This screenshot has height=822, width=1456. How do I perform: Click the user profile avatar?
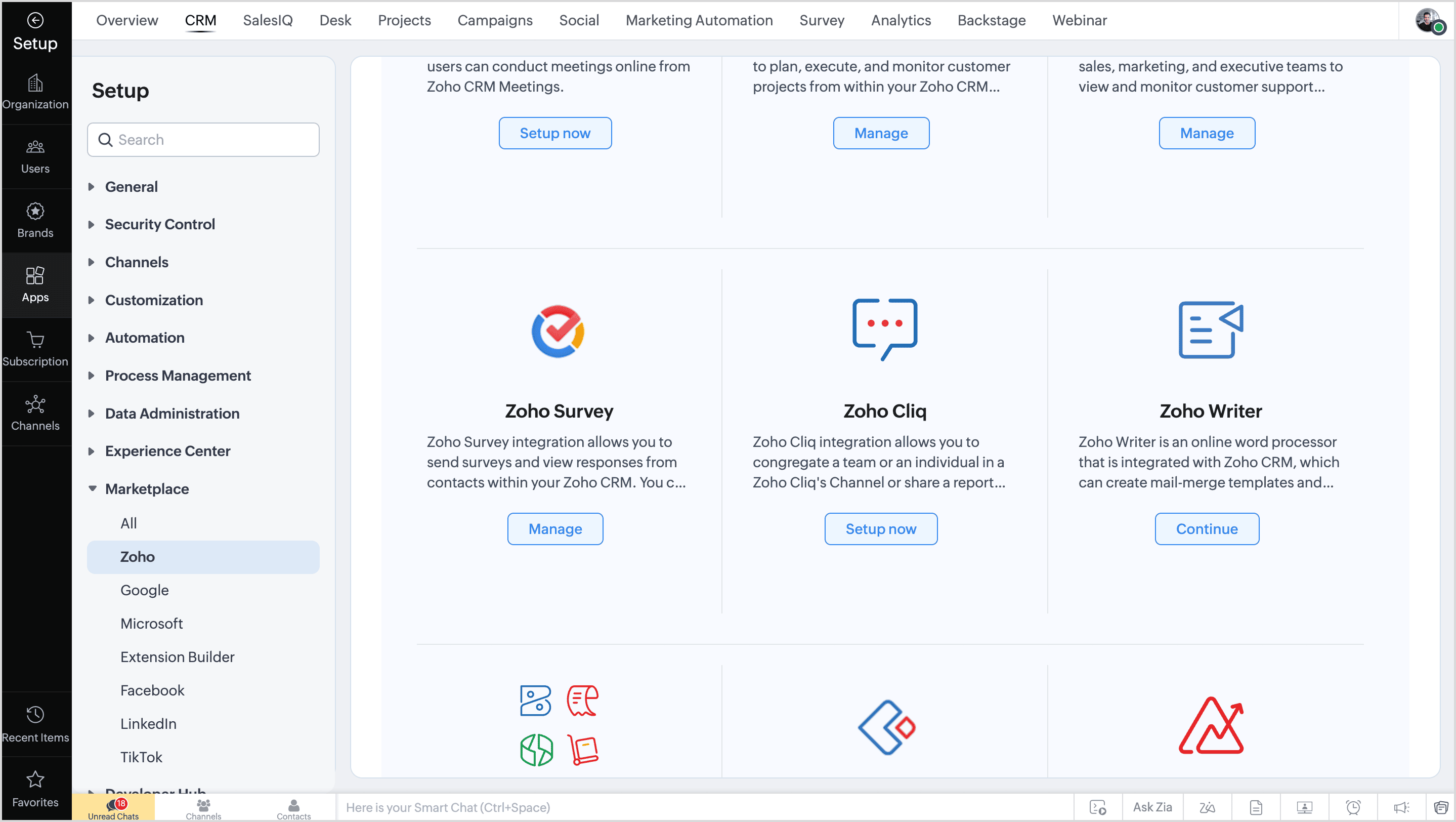[1428, 21]
